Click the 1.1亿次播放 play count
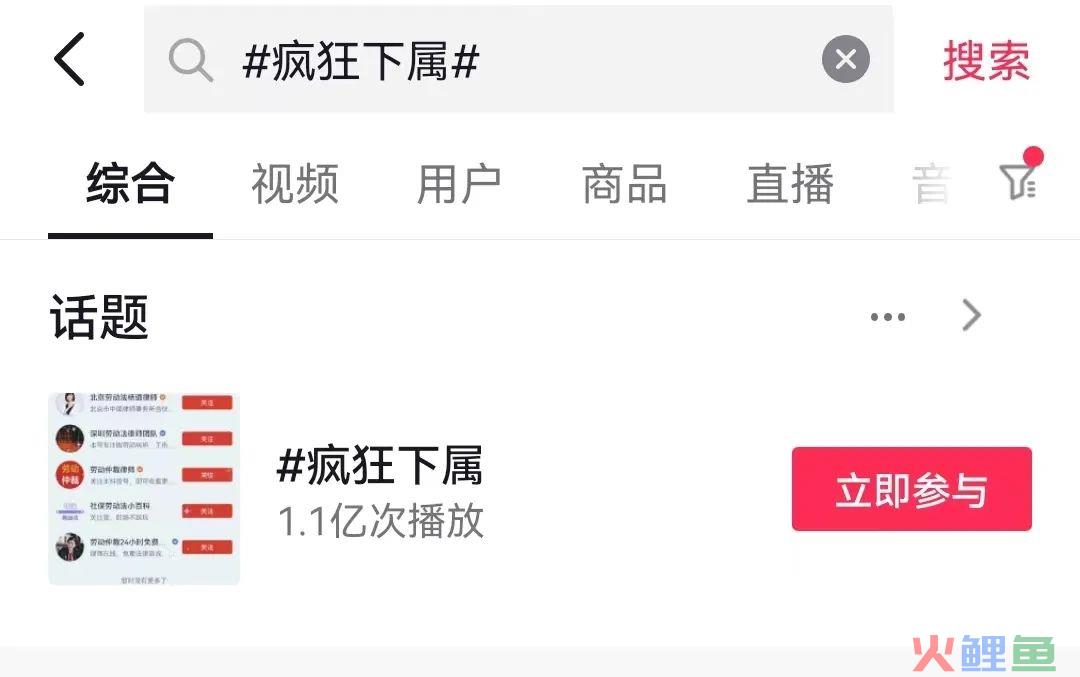Image resolution: width=1080 pixels, height=677 pixels. click(x=381, y=521)
